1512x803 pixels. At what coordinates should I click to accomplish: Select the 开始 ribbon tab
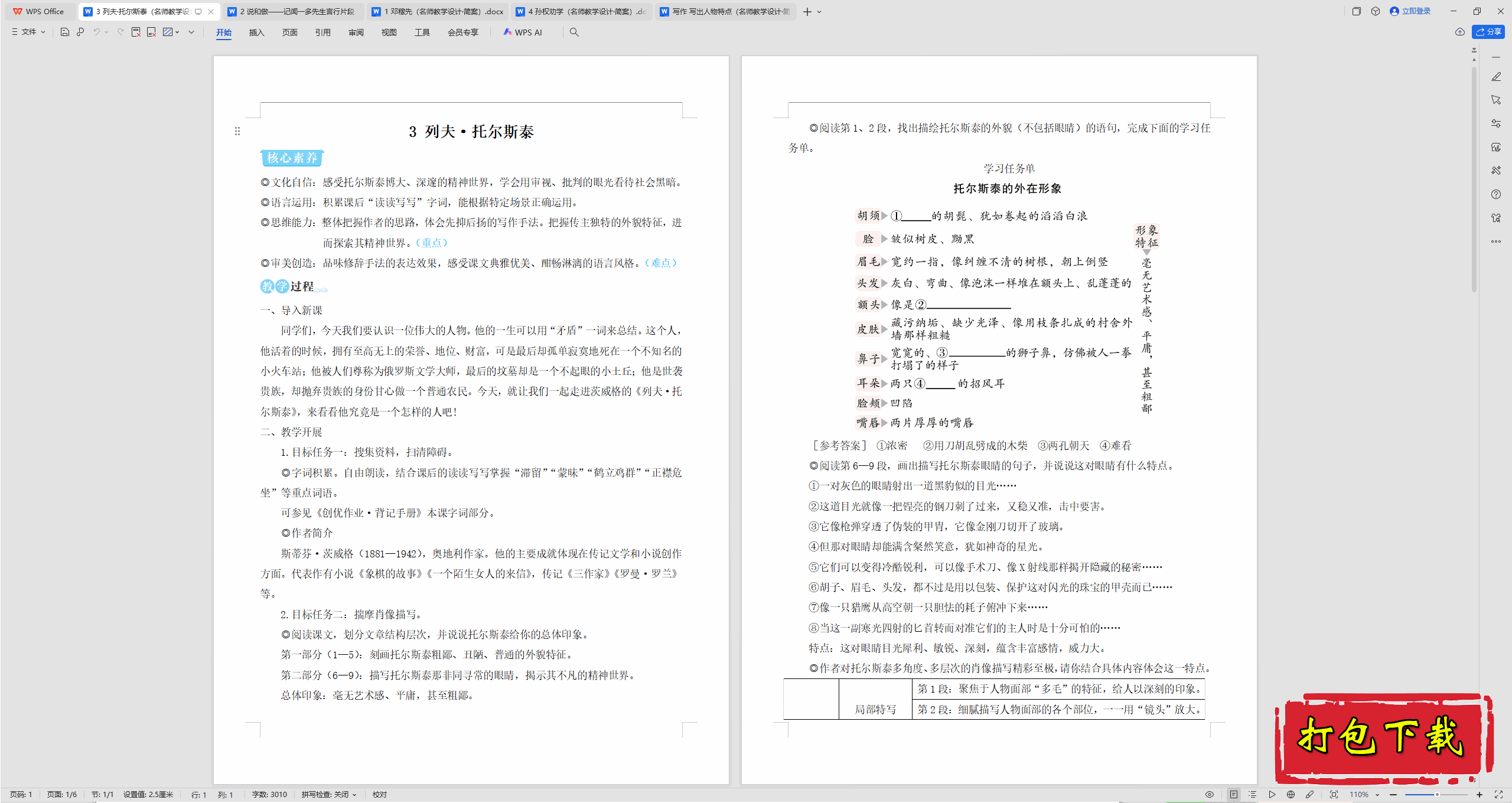(x=224, y=32)
